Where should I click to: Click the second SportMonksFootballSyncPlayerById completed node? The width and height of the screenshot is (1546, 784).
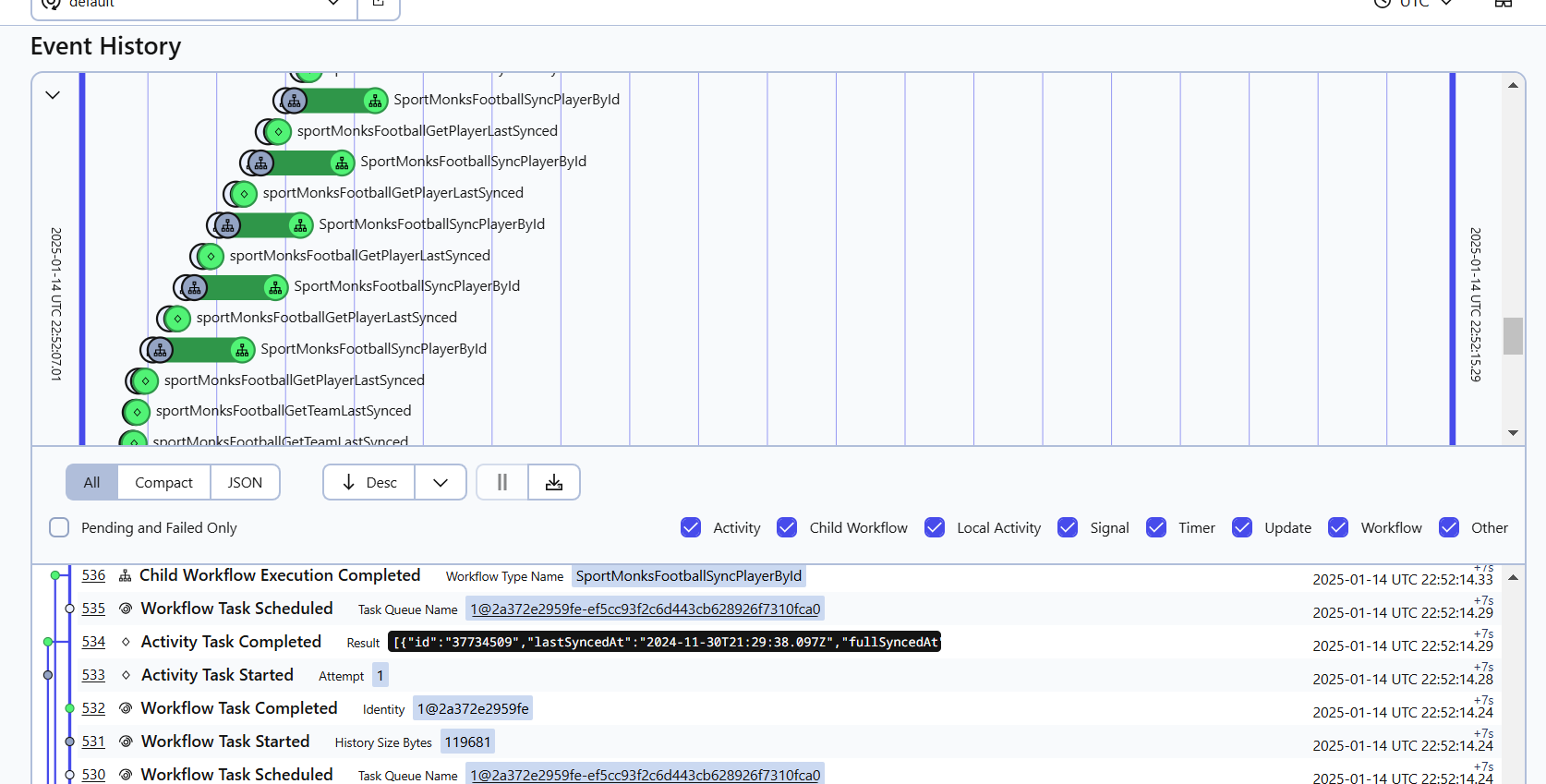point(342,163)
